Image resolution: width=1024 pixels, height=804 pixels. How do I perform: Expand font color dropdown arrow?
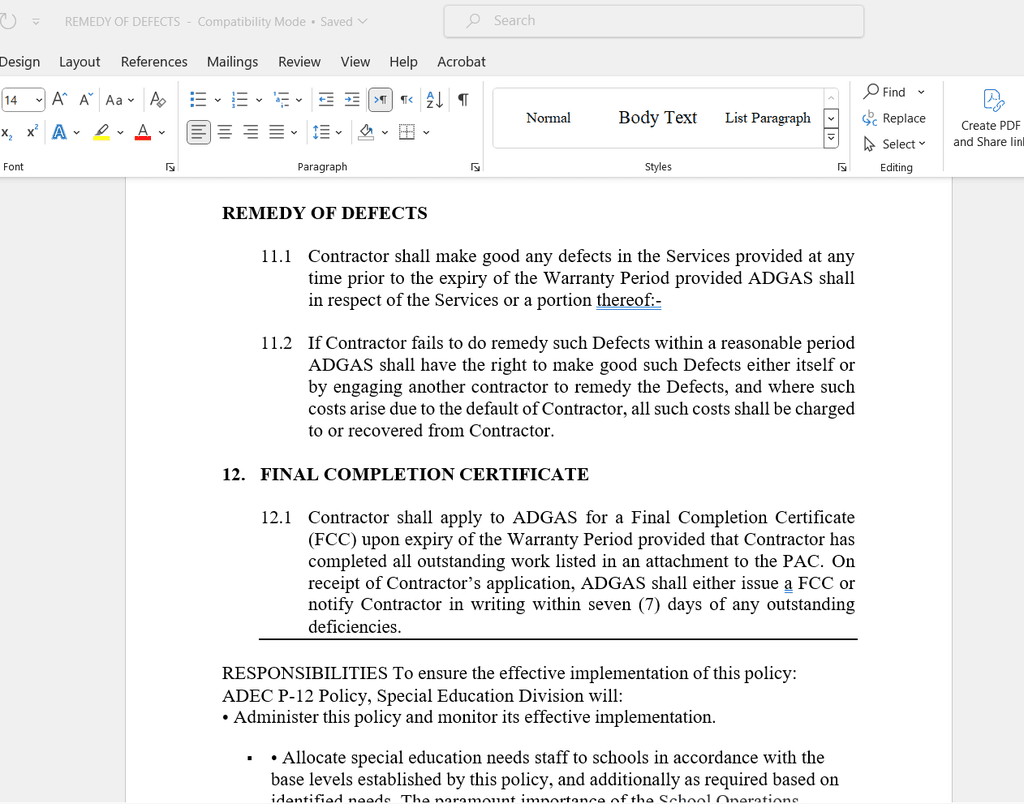[x=162, y=133]
